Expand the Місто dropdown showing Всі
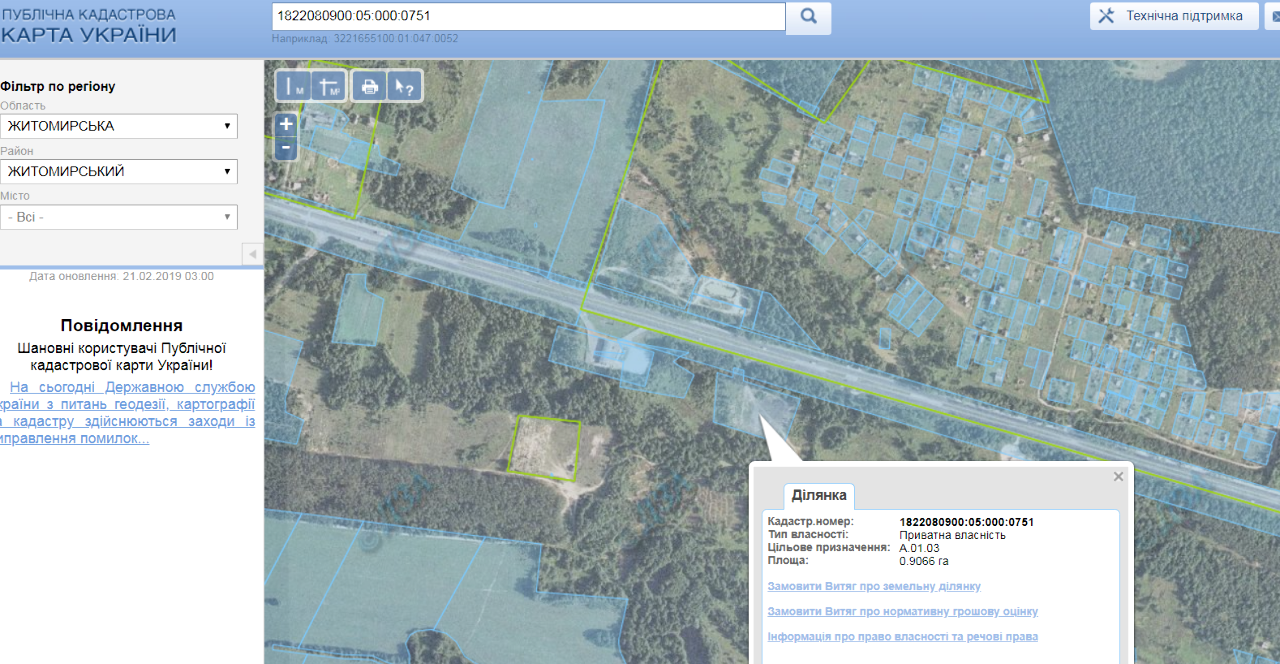Screen dimensions: 1280x664 tap(119, 217)
